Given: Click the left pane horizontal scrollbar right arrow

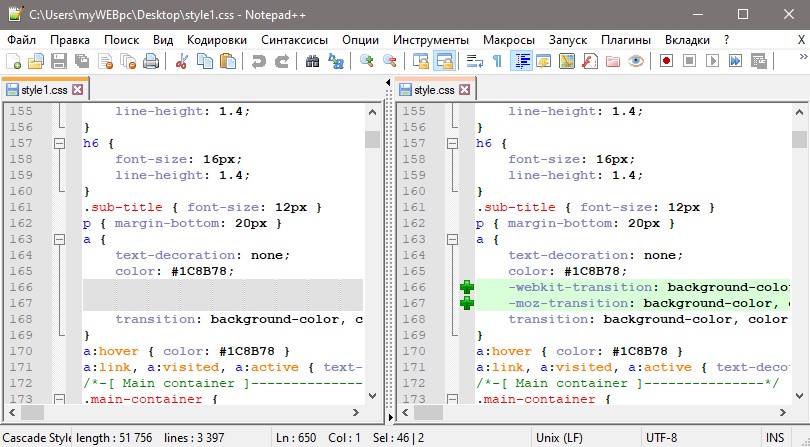Looking at the screenshot, I should coord(356,412).
